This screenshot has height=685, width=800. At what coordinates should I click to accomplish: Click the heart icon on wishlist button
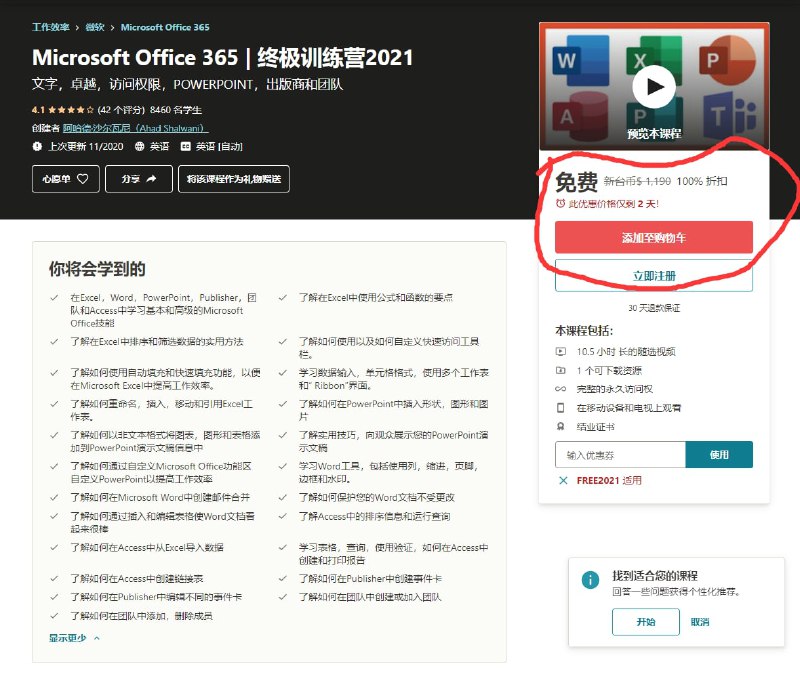pyautogui.click(x=83, y=179)
